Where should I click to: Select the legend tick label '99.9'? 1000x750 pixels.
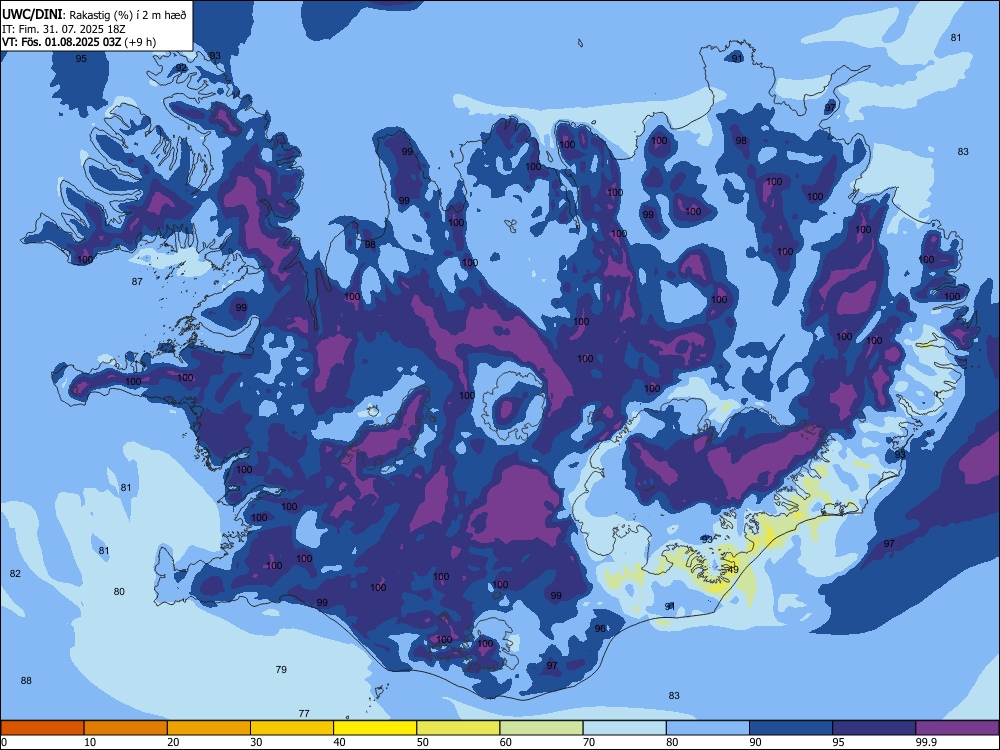click(x=925, y=742)
